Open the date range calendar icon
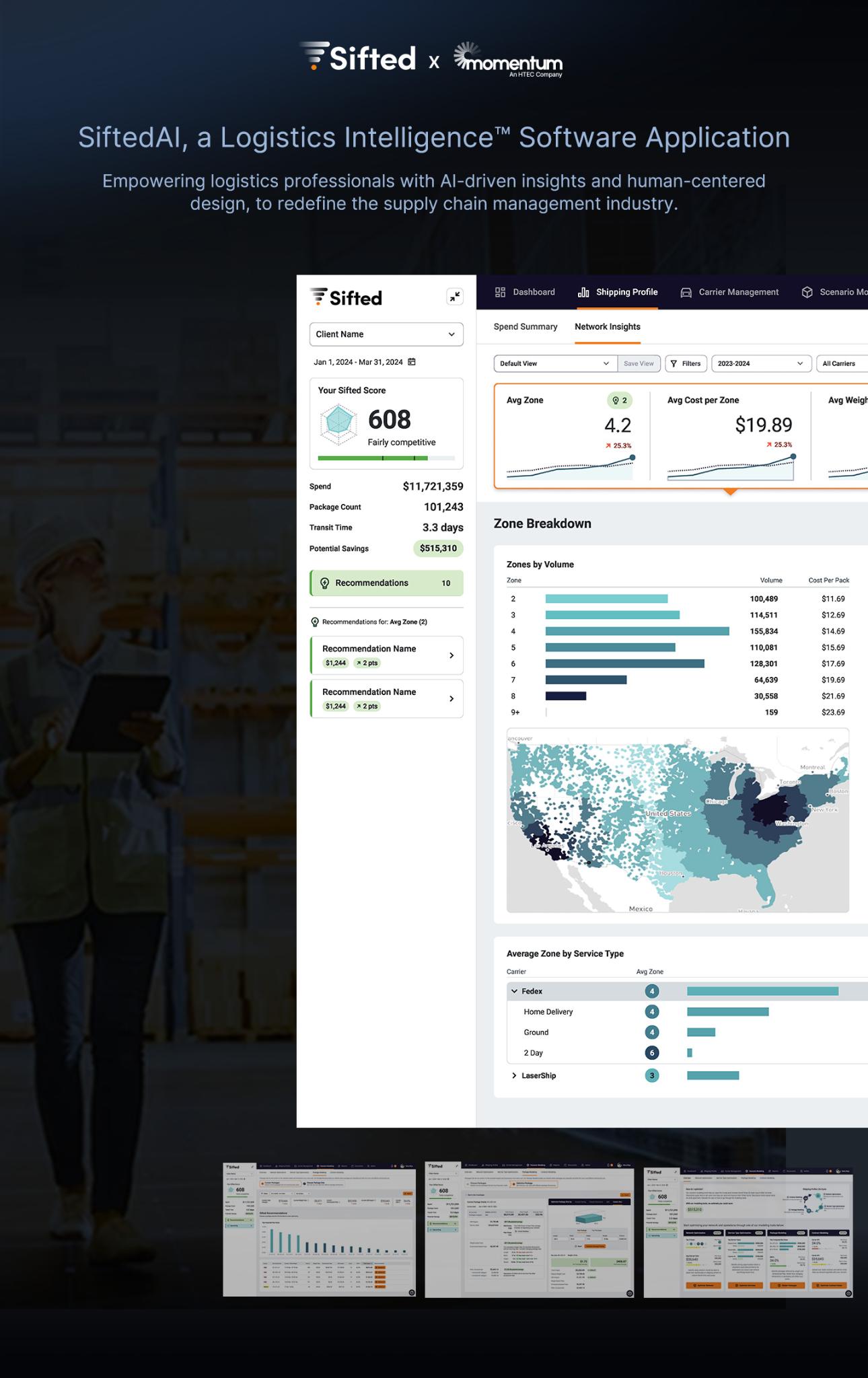The height and width of the screenshot is (1378, 868). pos(412,362)
